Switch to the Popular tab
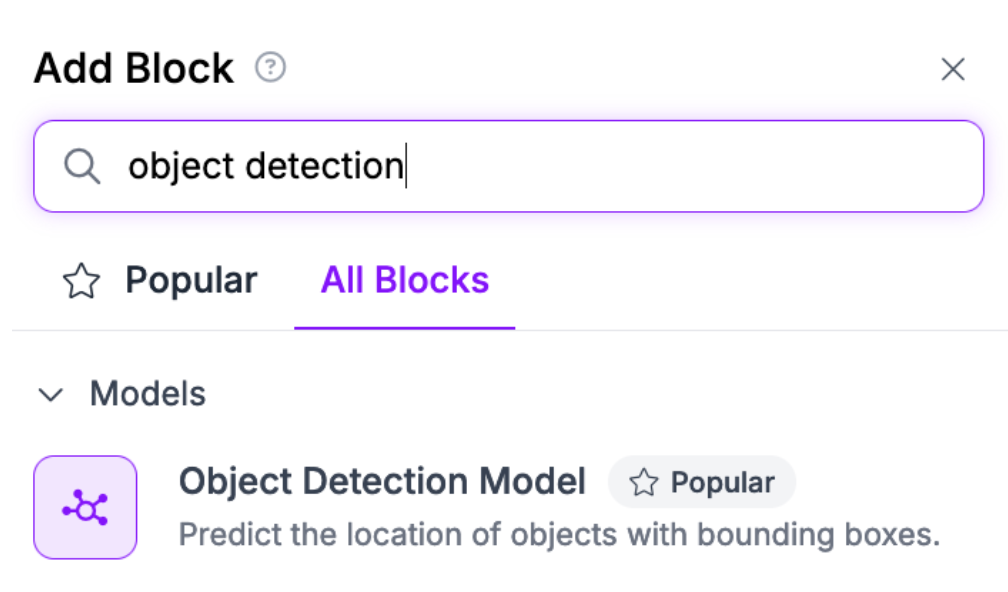Screen dimensions: 1008x592 point(190,280)
